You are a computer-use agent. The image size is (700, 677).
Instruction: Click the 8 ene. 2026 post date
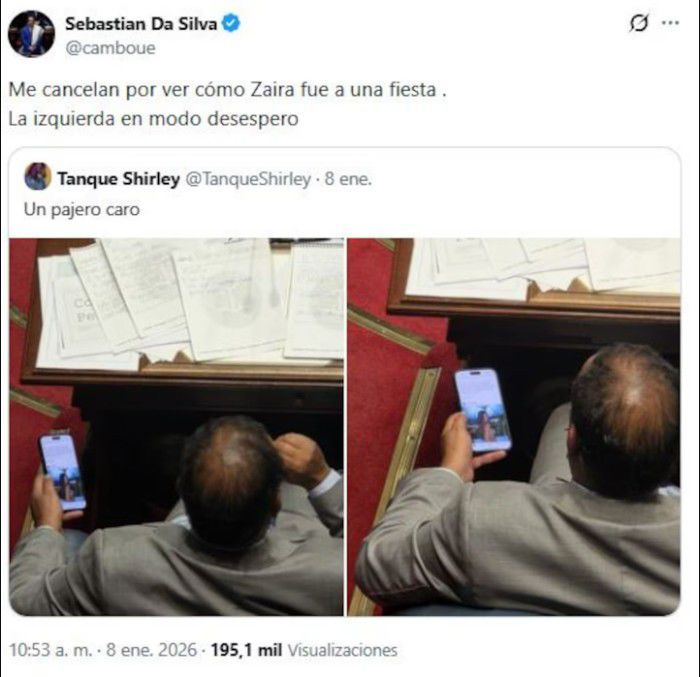pyautogui.click(x=151, y=650)
